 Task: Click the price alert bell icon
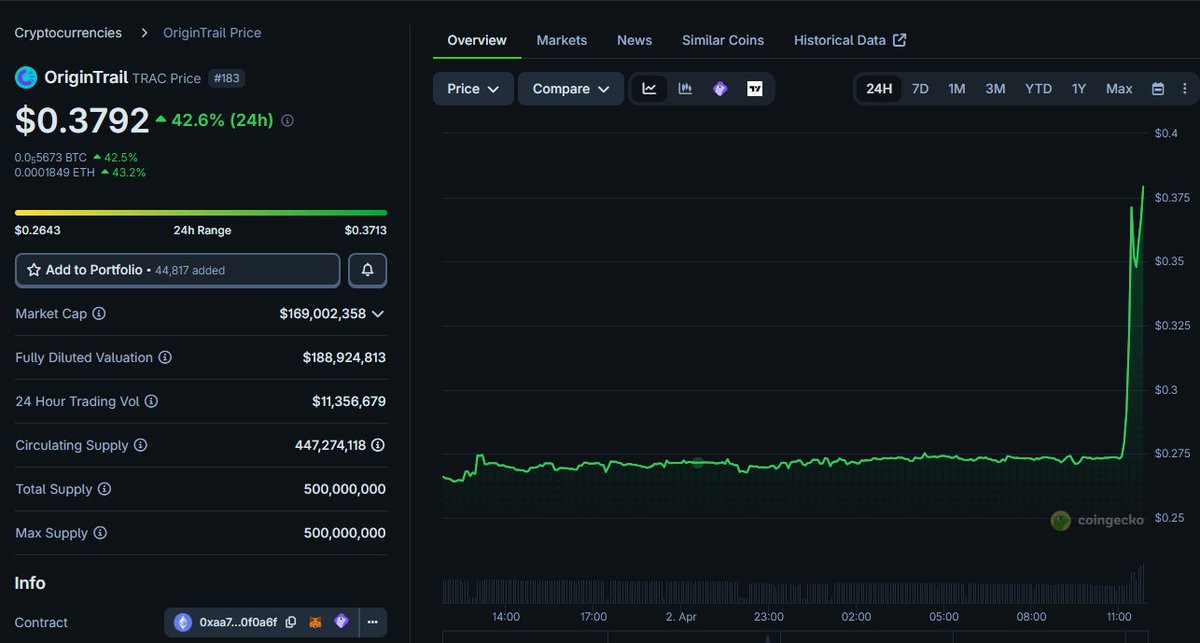click(368, 270)
